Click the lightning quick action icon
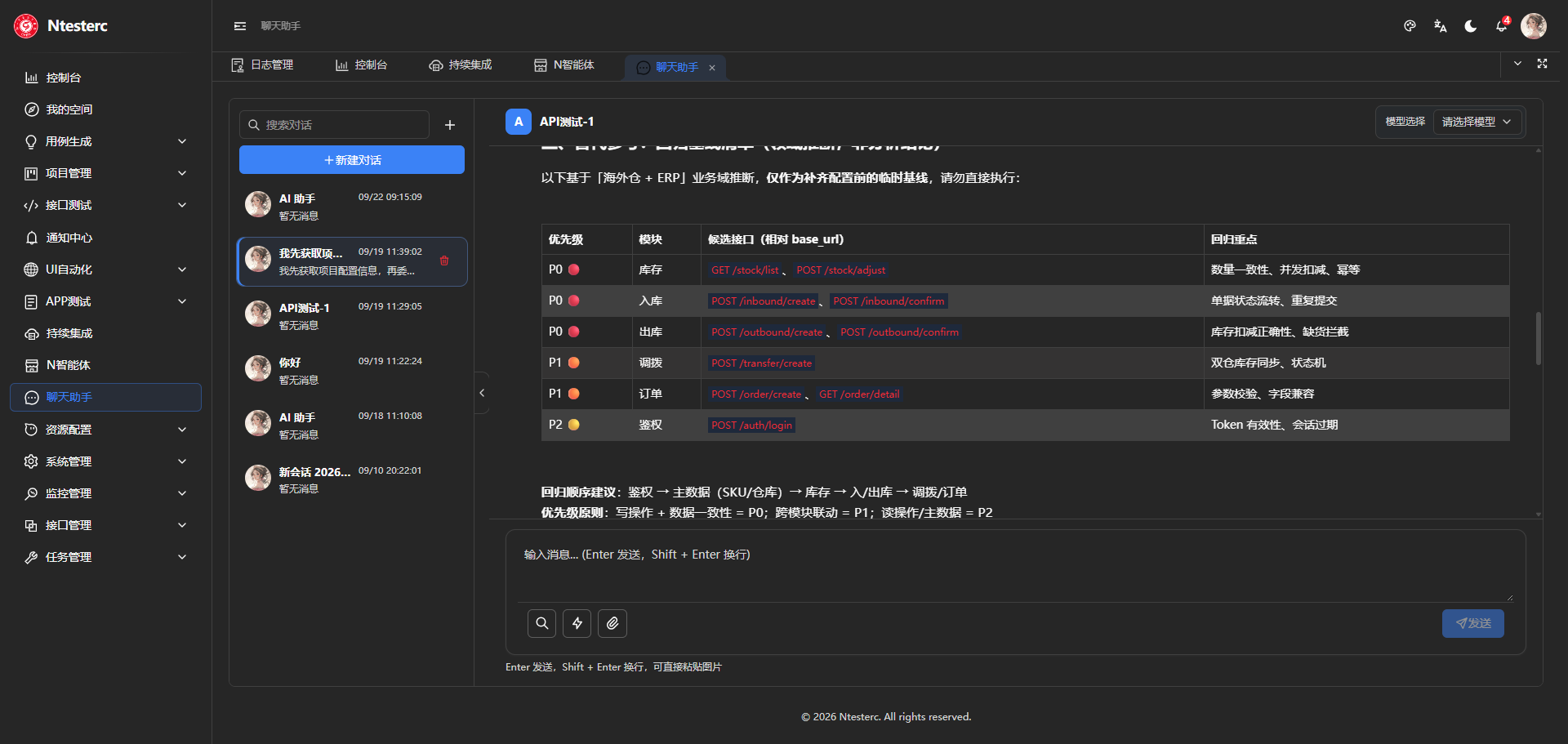The width and height of the screenshot is (1568, 744). point(577,623)
